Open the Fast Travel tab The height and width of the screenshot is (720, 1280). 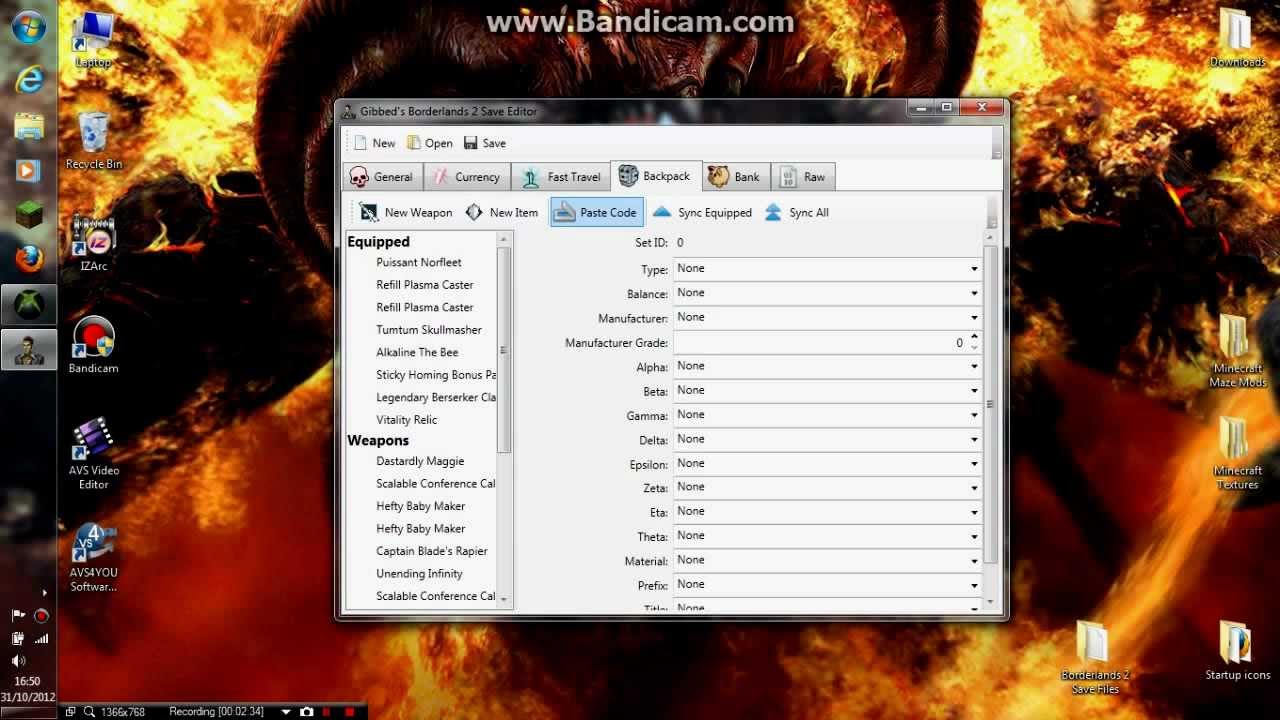pos(562,177)
